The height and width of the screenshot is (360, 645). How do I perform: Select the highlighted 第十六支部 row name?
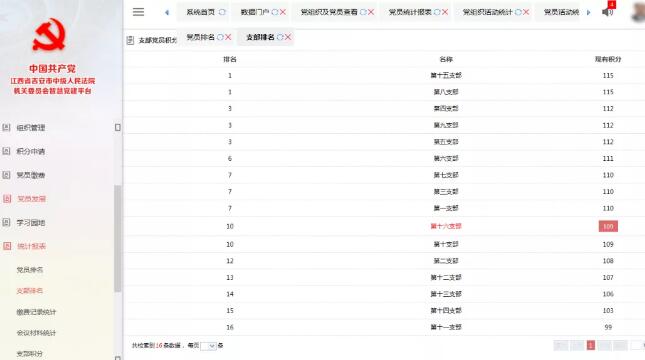(x=446, y=226)
